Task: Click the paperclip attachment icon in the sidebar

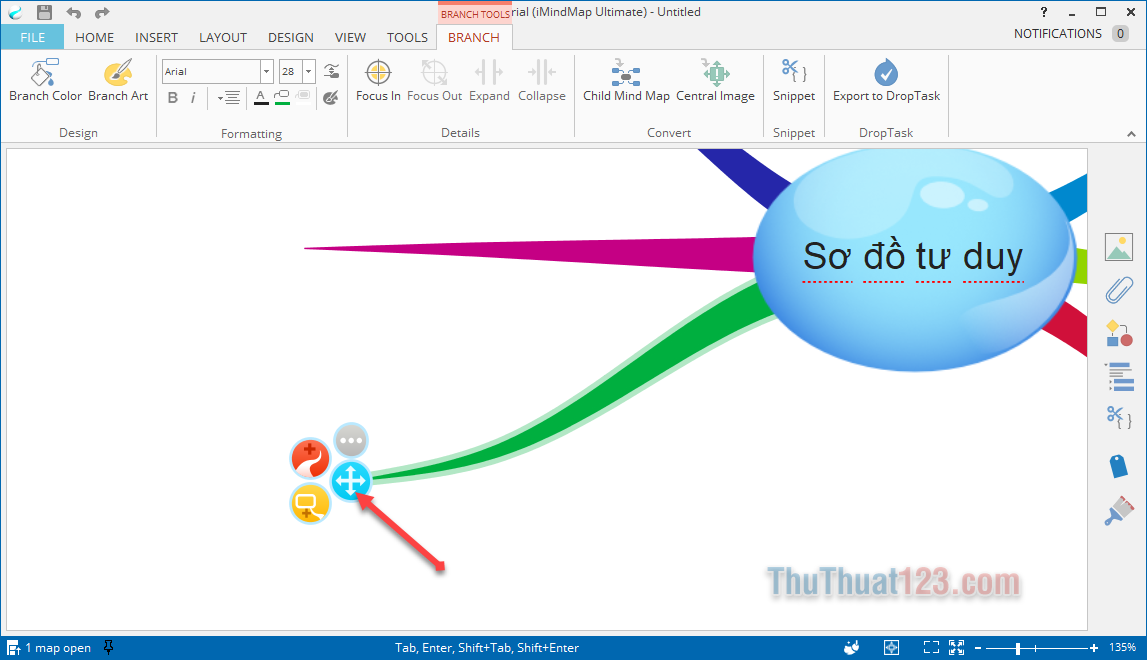Action: pos(1118,290)
